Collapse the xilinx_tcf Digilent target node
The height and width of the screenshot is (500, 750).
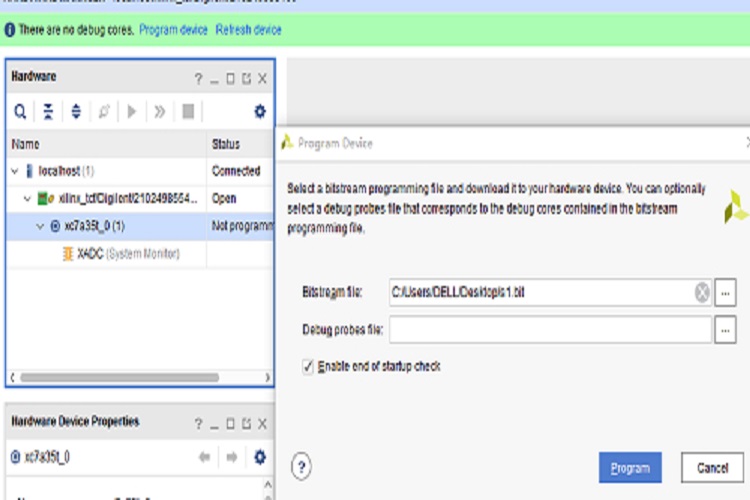28,199
